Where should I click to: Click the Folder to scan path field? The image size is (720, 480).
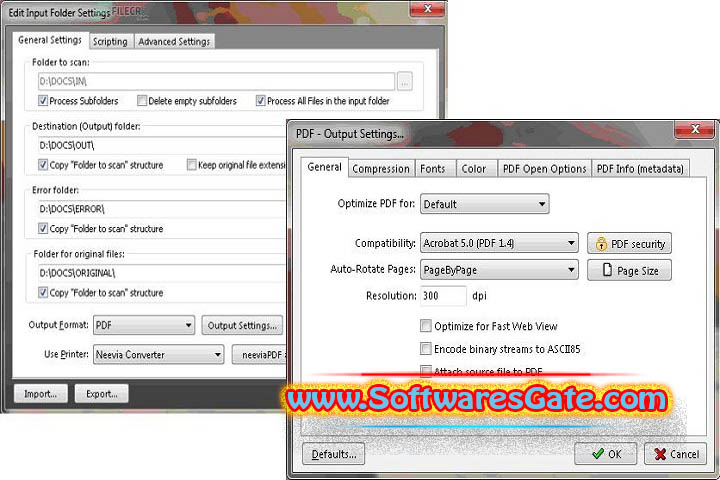point(216,82)
